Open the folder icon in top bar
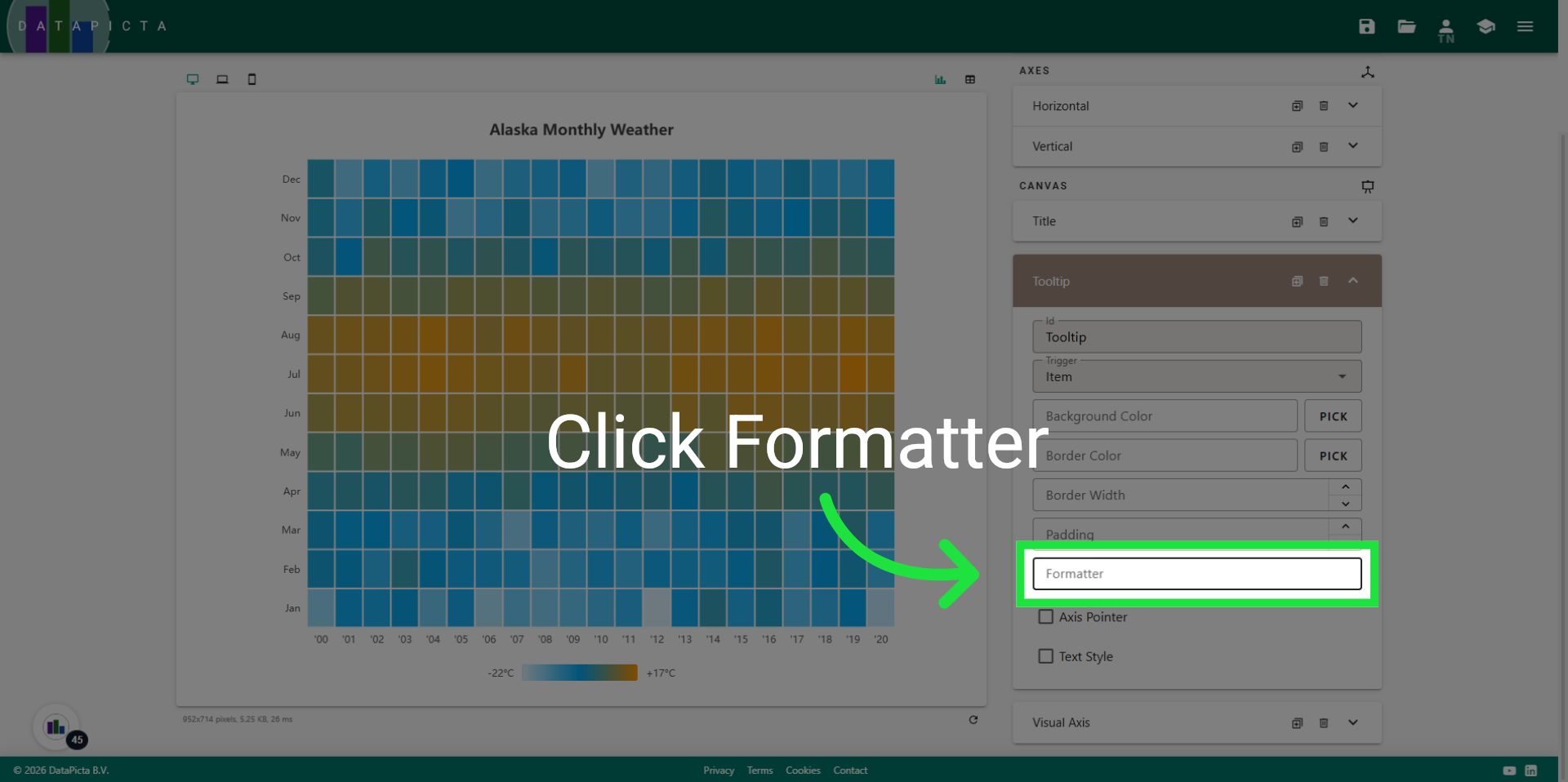 pos(1406,26)
